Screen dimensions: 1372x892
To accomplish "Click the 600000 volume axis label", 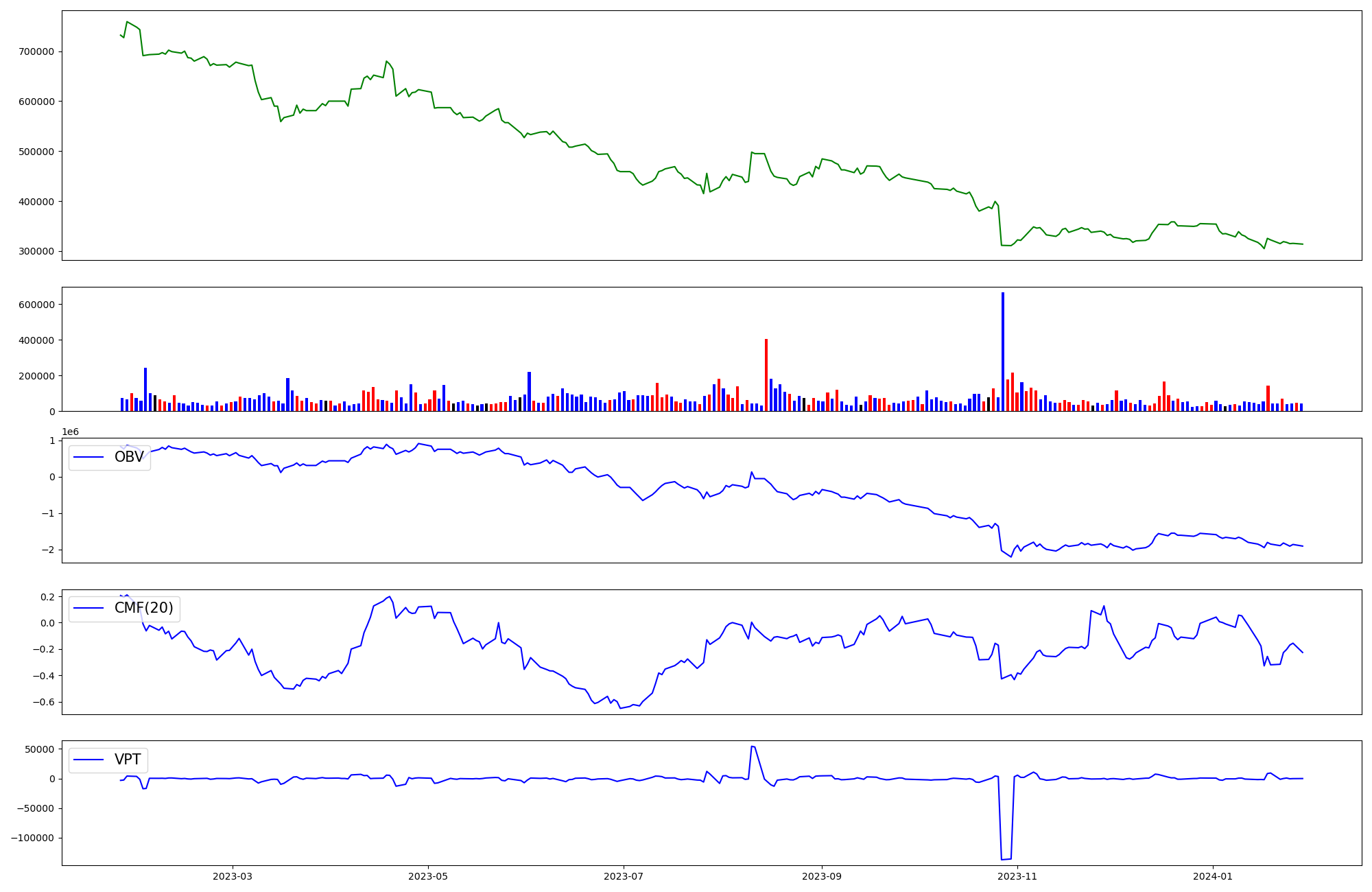I will coord(36,305).
